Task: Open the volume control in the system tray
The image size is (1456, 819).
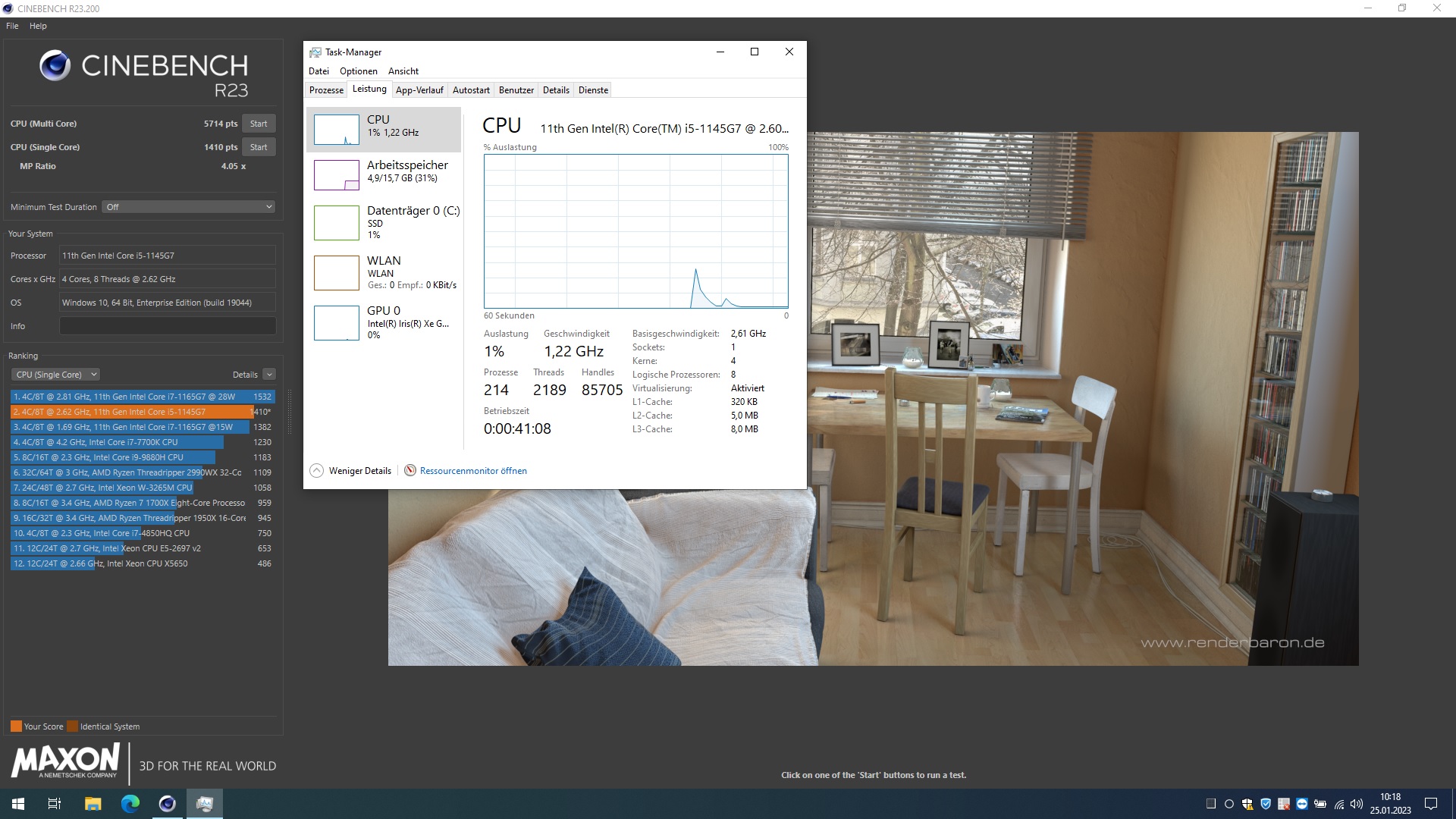Action: pos(1356,804)
